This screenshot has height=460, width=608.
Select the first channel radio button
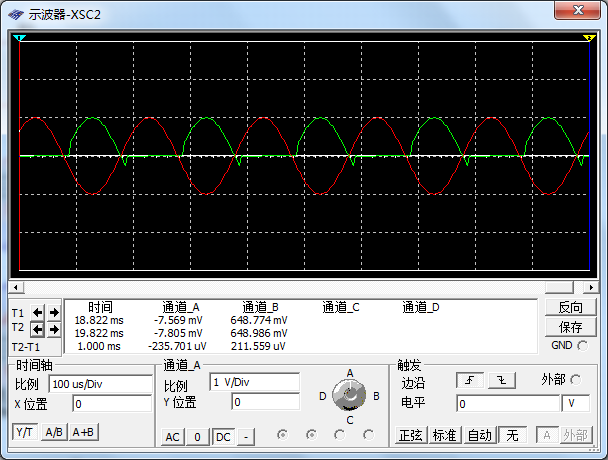(283, 435)
